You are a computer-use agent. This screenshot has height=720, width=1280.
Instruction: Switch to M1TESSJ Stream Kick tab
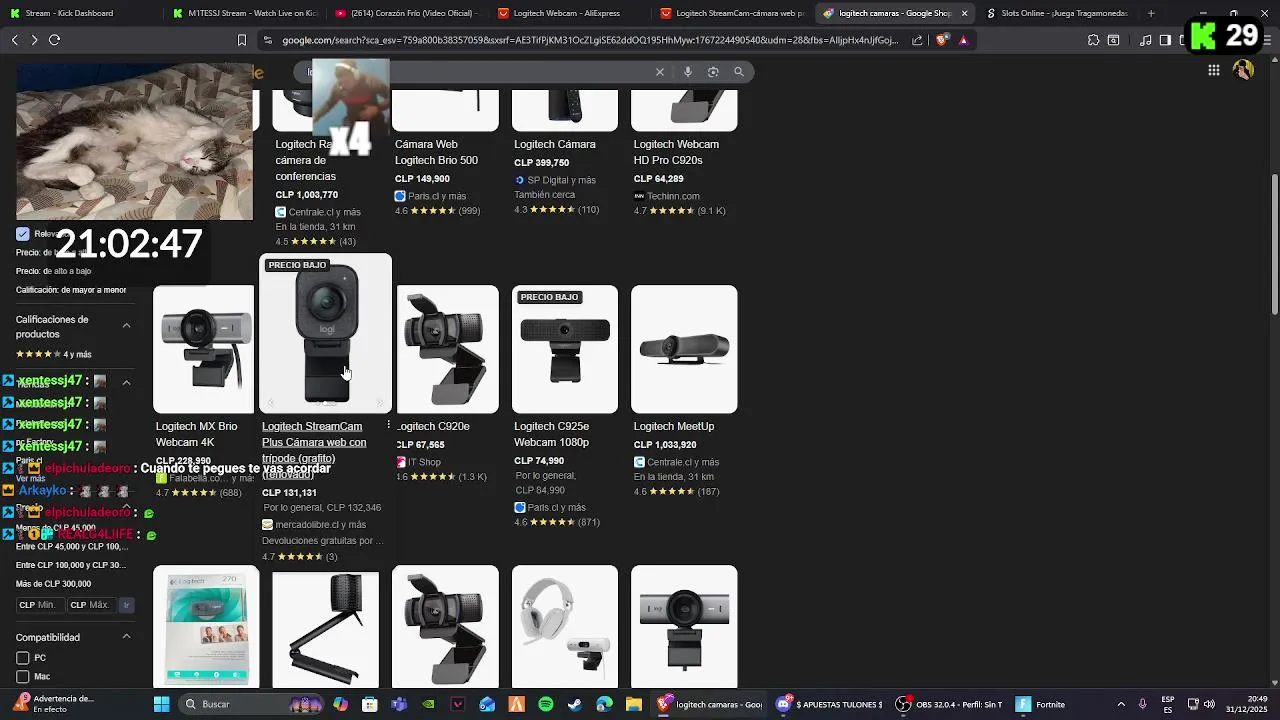(x=243, y=13)
